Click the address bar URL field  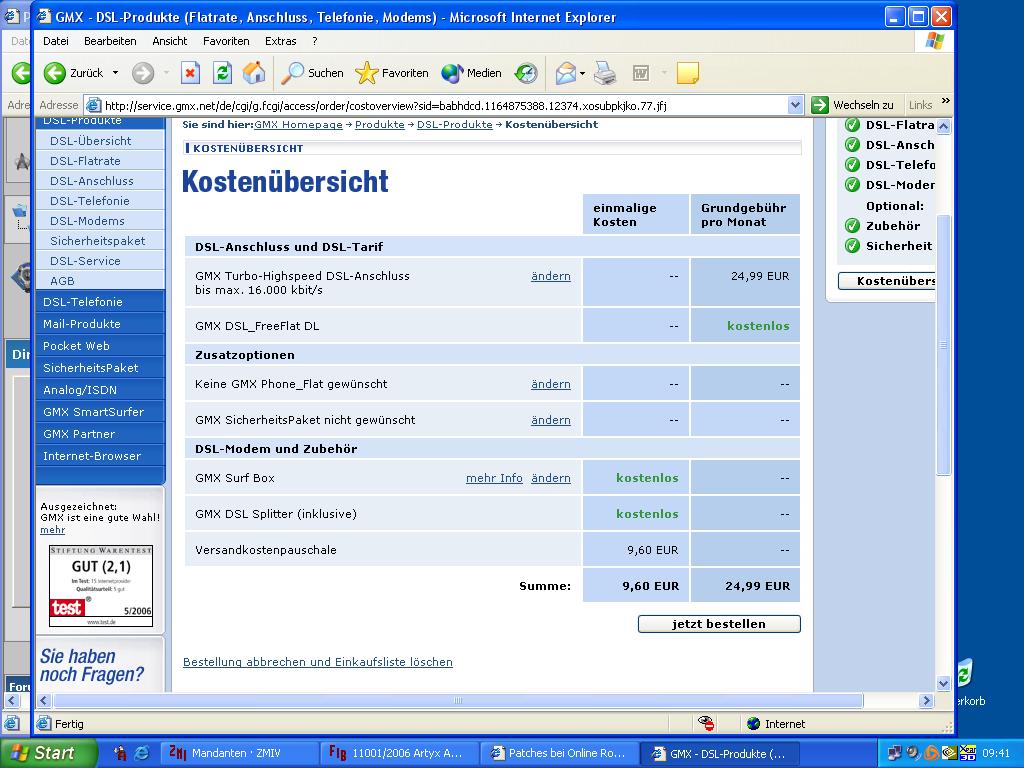[x=440, y=105]
